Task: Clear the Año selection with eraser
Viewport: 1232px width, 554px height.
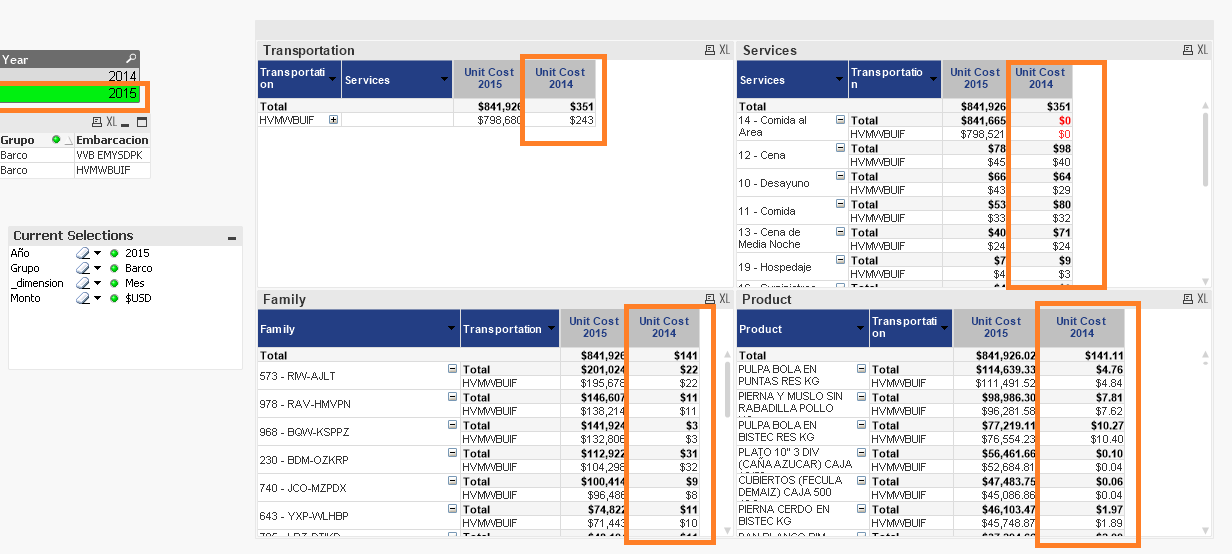Action: pos(83,253)
